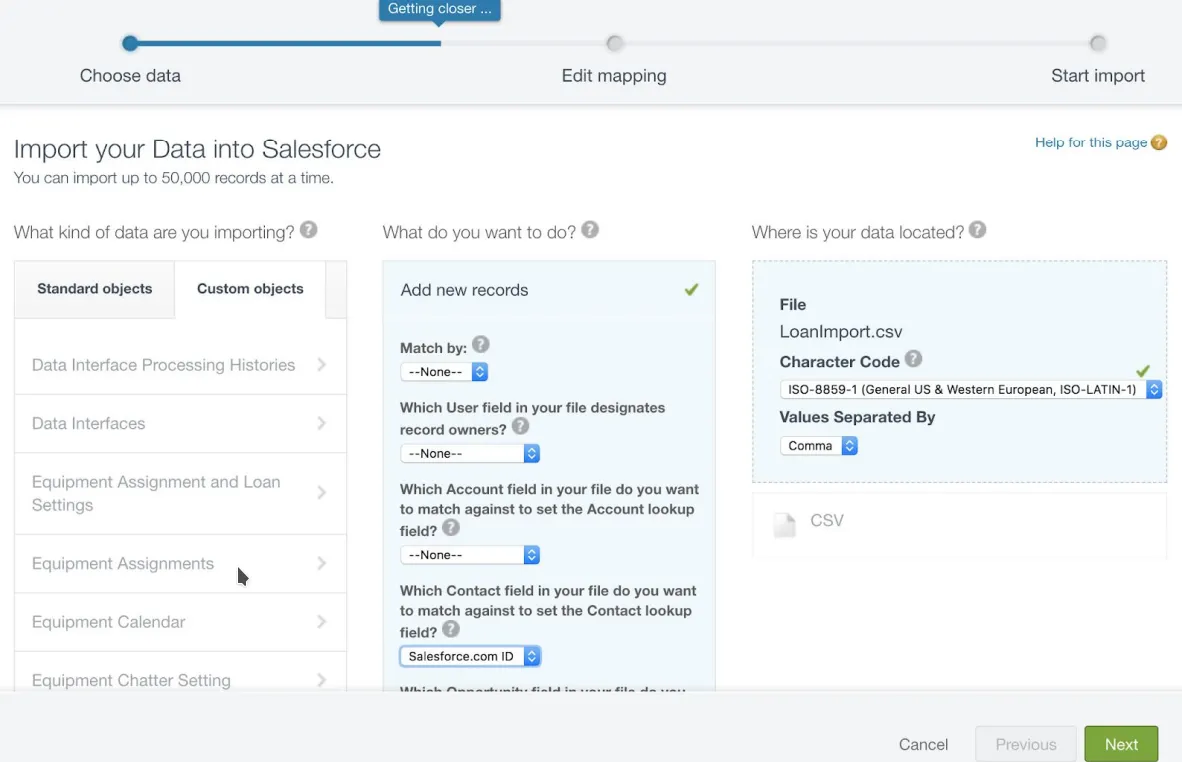Viewport: 1182px width, 762px height.
Task: Select 'Data Interface Processing Histories' object
Action: point(180,365)
